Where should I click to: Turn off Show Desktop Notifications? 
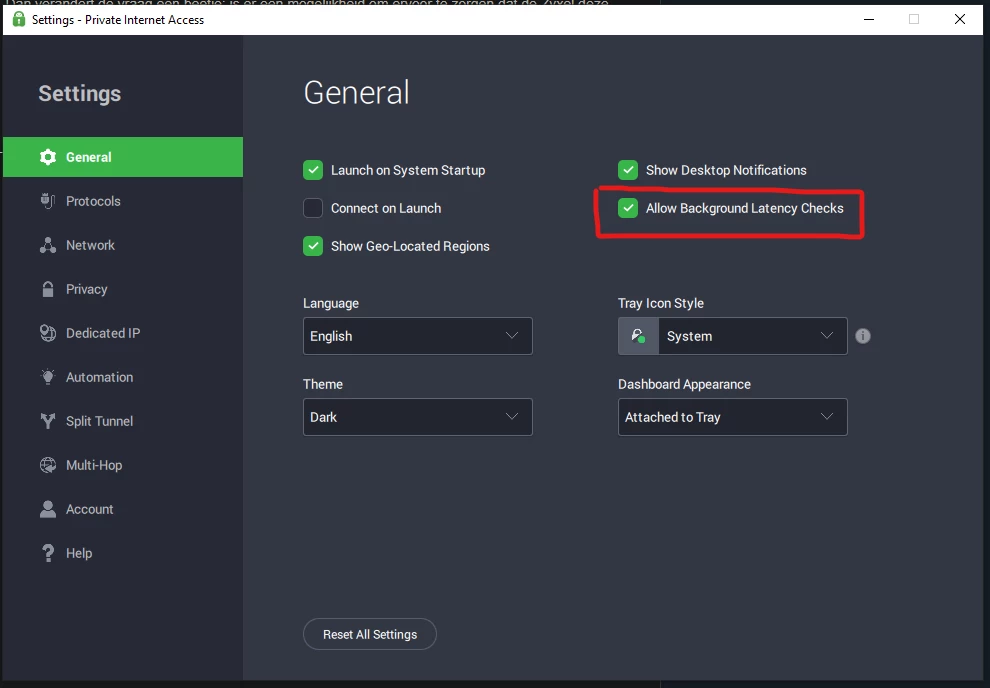(x=628, y=170)
